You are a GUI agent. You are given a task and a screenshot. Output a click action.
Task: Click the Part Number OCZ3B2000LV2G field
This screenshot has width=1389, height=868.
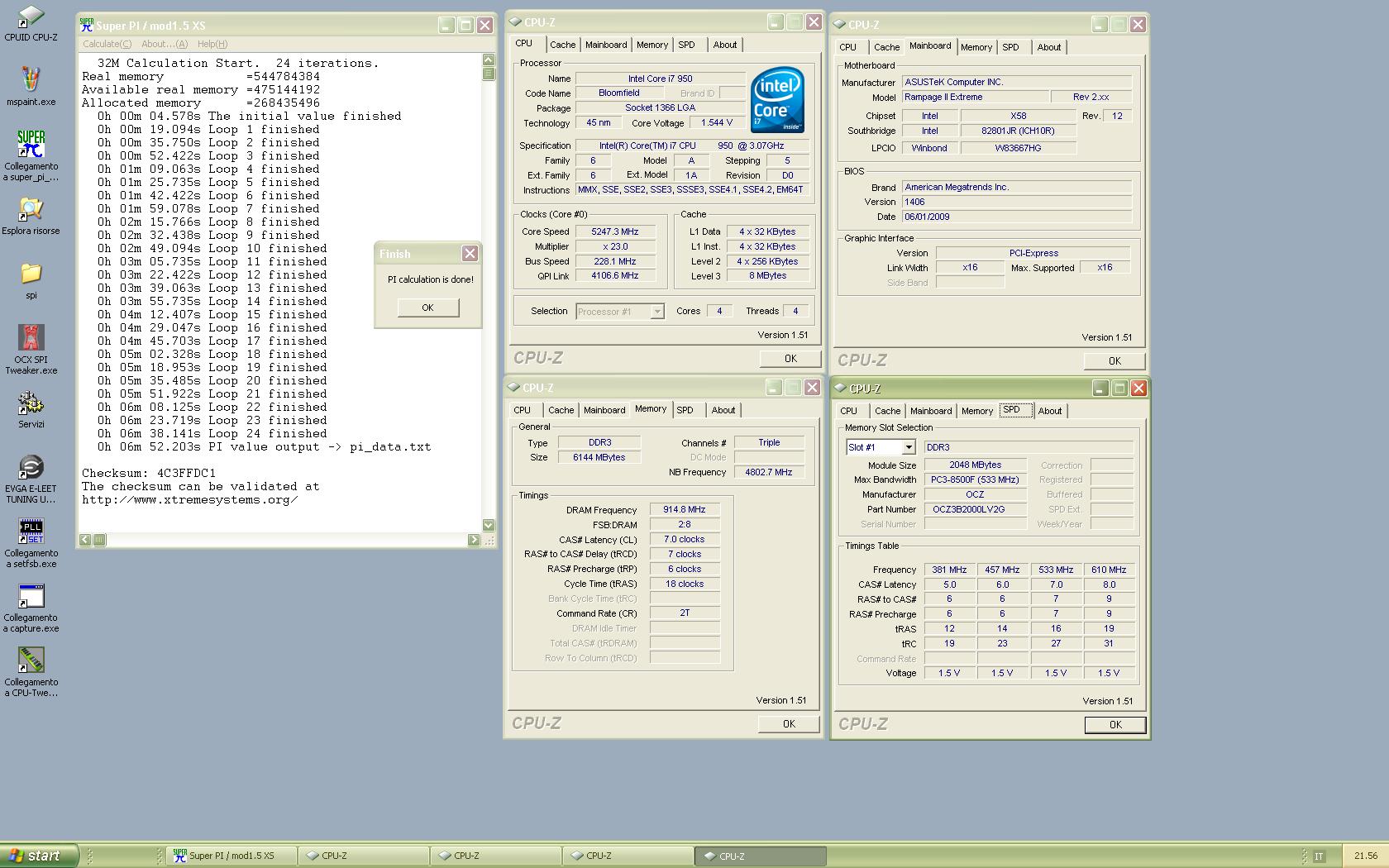[977, 509]
